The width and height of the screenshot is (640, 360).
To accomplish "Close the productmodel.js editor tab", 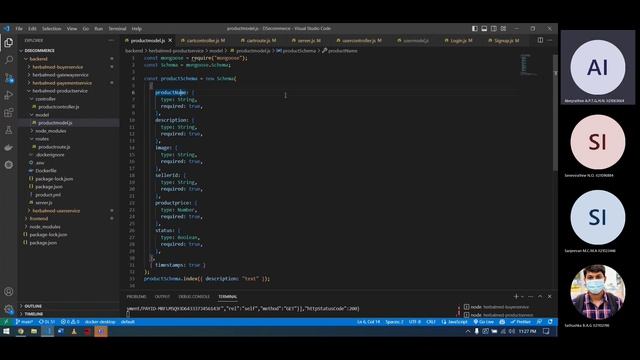I will point(170,40).
